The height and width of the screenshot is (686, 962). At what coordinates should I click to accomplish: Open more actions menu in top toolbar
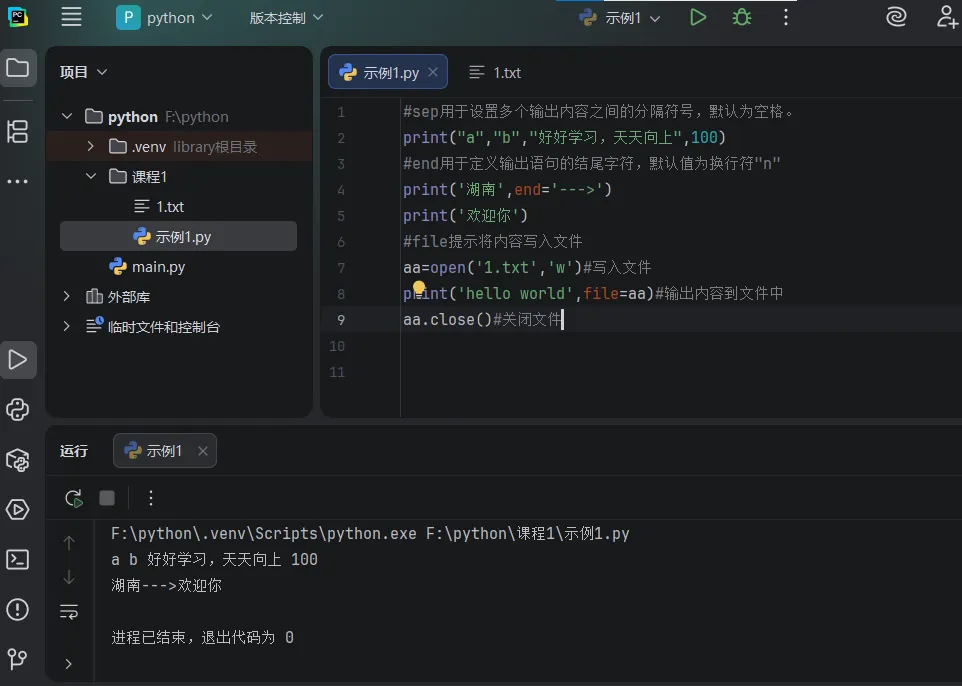(785, 17)
